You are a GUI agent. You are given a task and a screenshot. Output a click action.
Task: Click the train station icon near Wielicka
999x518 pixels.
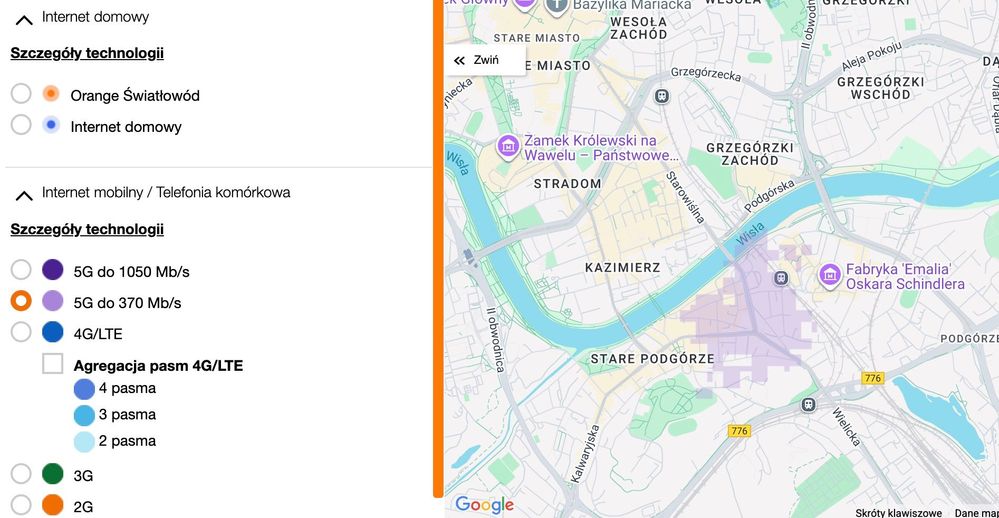point(809,405)
